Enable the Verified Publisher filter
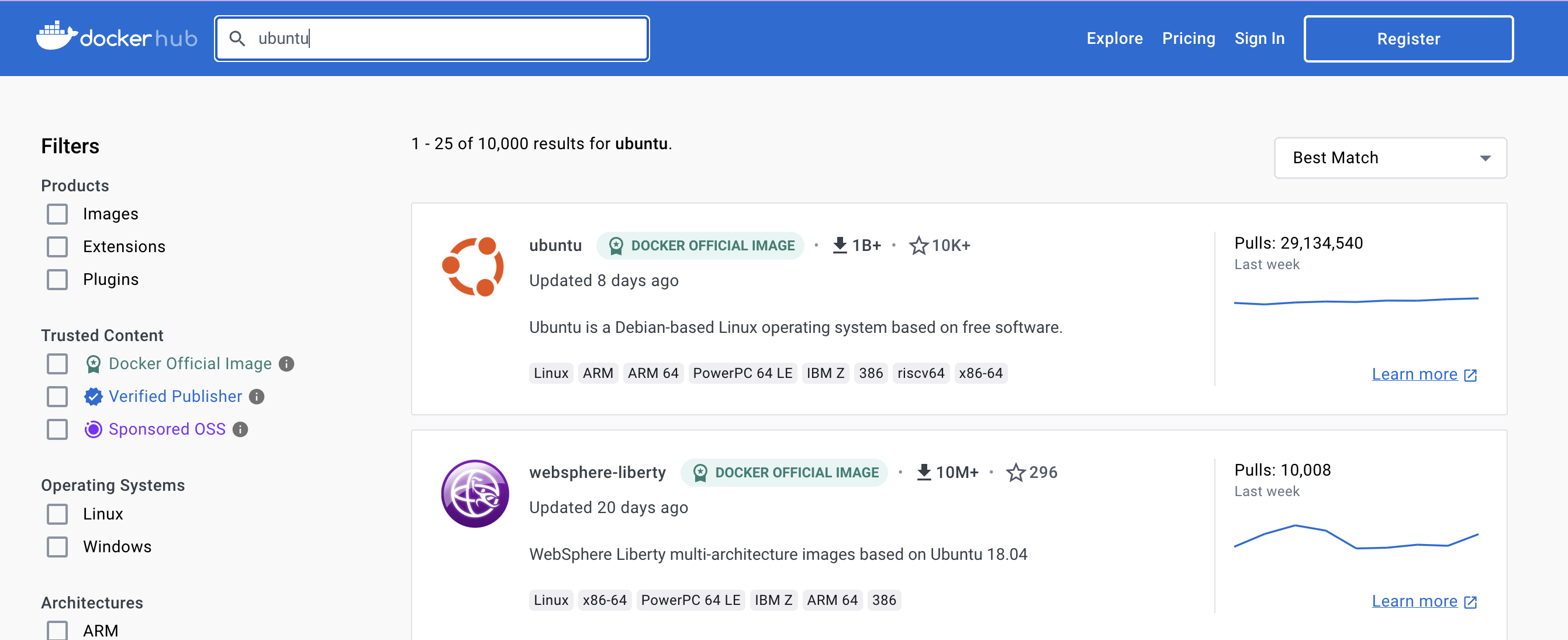This screenshot has width=1568, height=640. 57,397
